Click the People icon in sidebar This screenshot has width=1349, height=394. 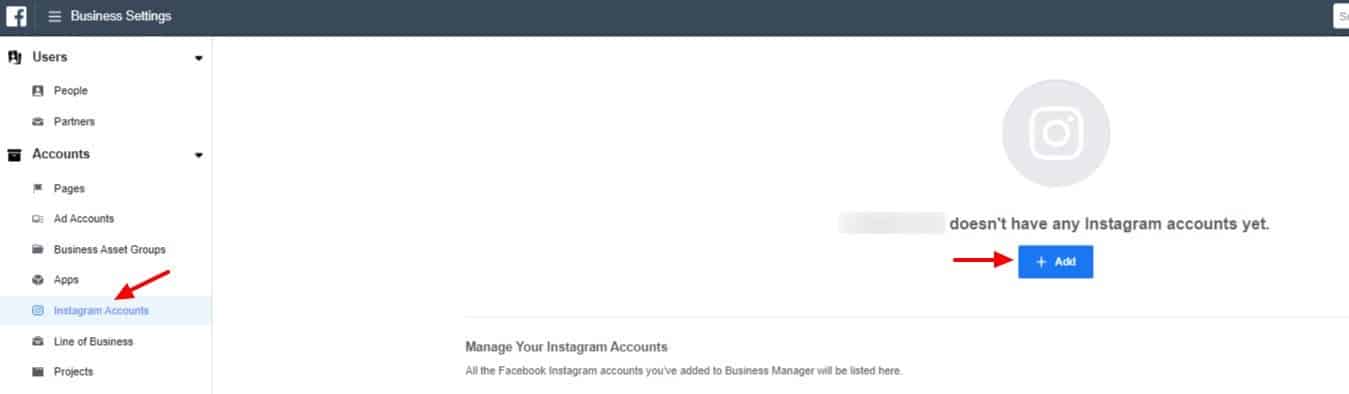click(38, 91)
